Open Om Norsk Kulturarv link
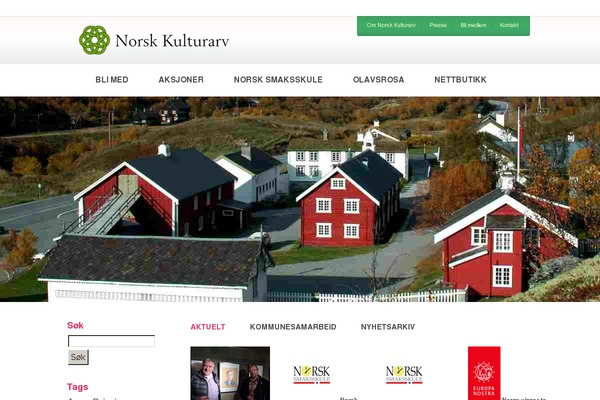This screenshot has height=400, width=600. [391, 25]
